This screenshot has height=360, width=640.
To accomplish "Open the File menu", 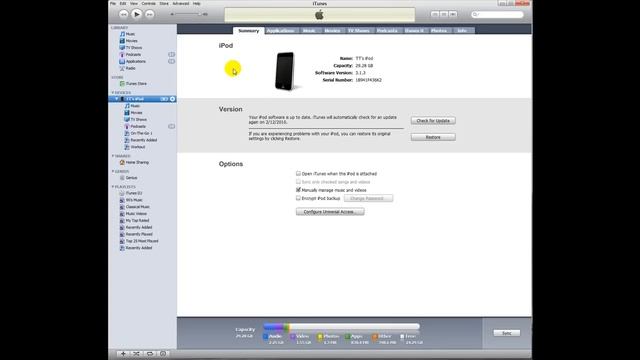I will click(113, 4).
